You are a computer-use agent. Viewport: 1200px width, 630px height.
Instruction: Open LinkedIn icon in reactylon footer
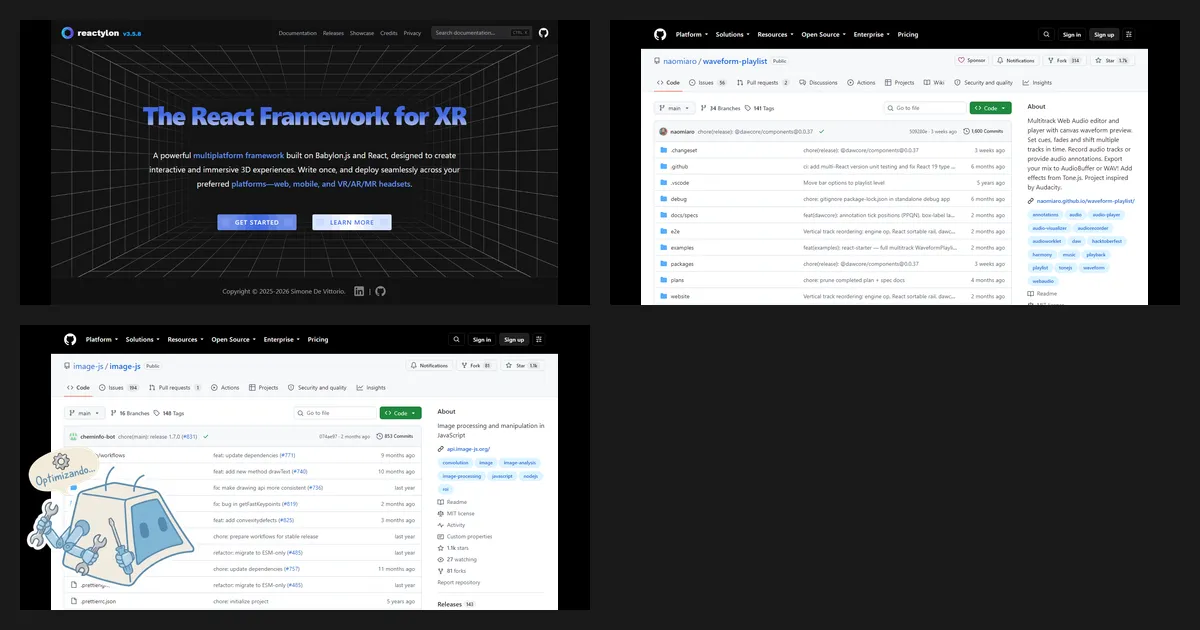(360, 291)
